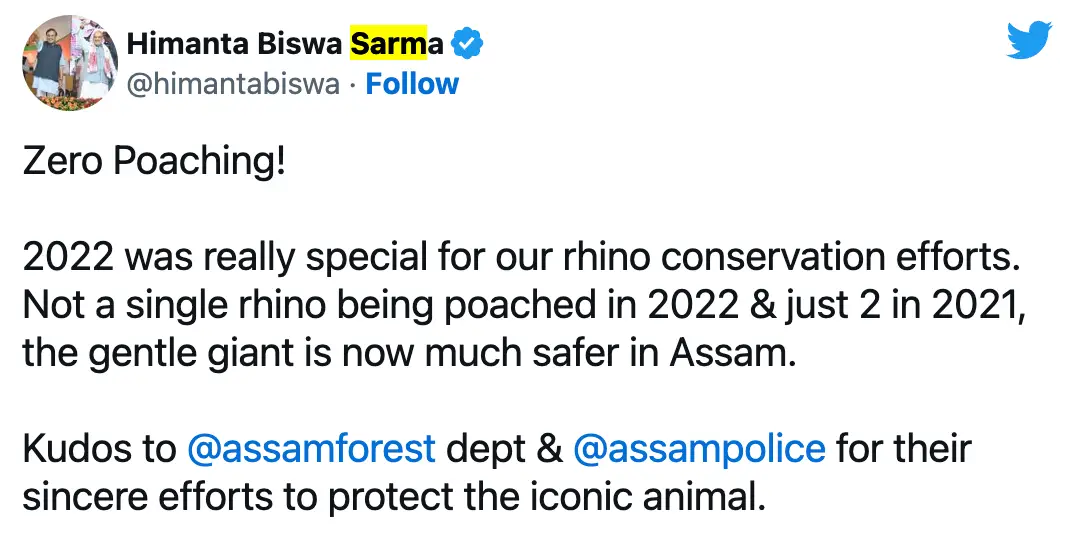Click the "dept &" text between mentions

click(505, 449)
